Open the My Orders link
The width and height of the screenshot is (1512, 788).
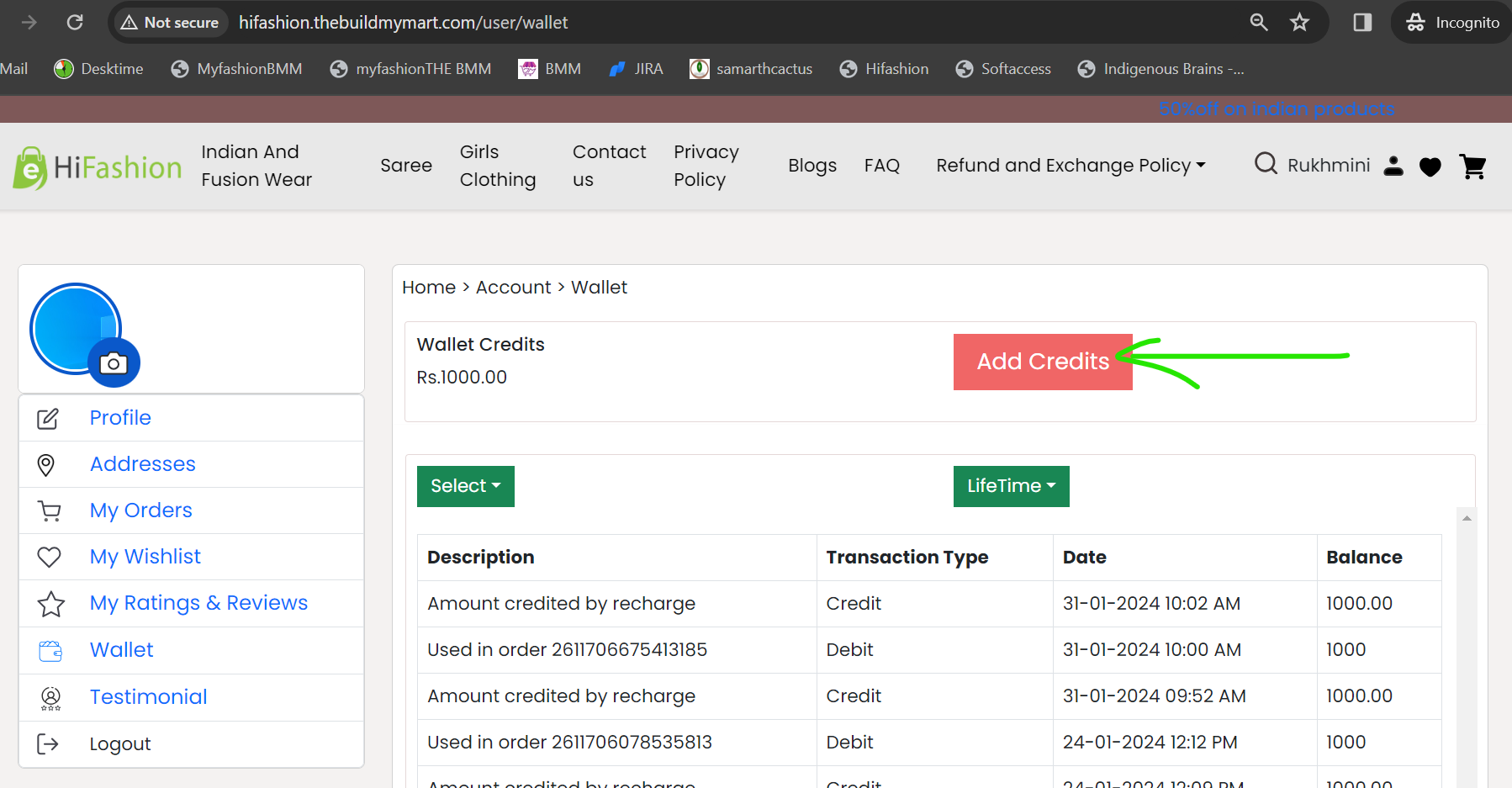click(141, 510)
